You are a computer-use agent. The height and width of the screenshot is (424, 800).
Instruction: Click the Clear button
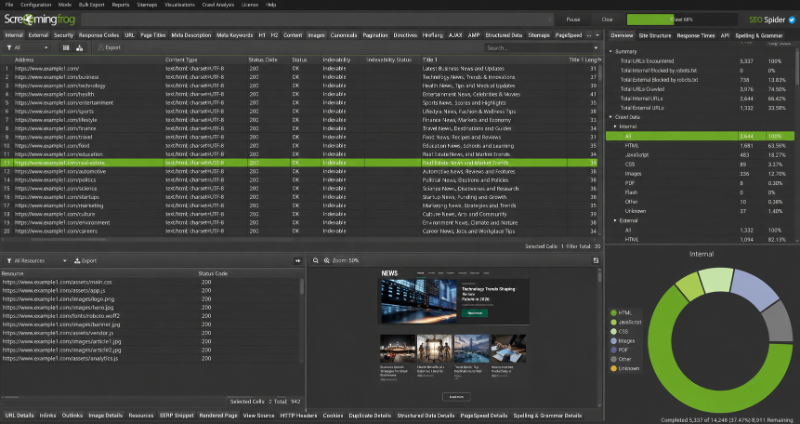pos(607,20)
